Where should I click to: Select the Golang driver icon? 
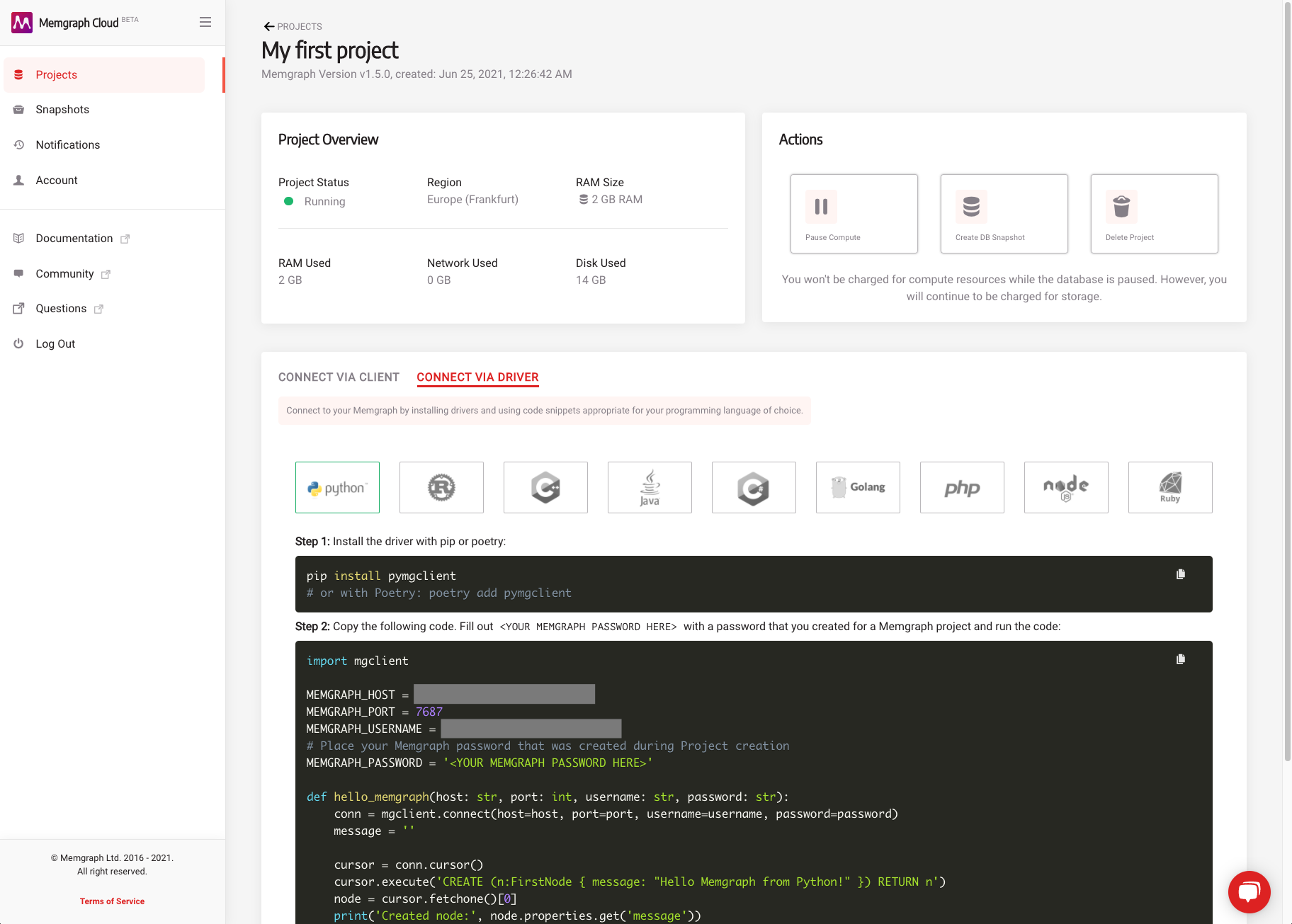tap(858, 488)
